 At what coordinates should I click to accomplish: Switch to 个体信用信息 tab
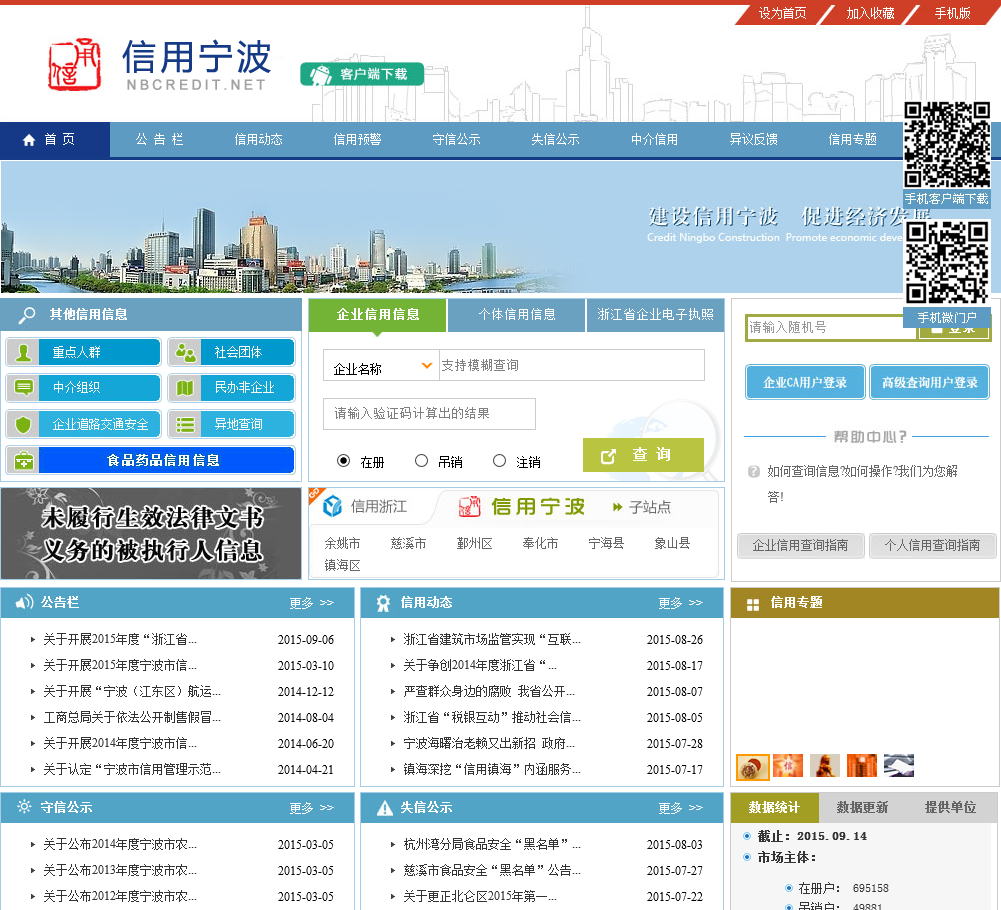516,315
